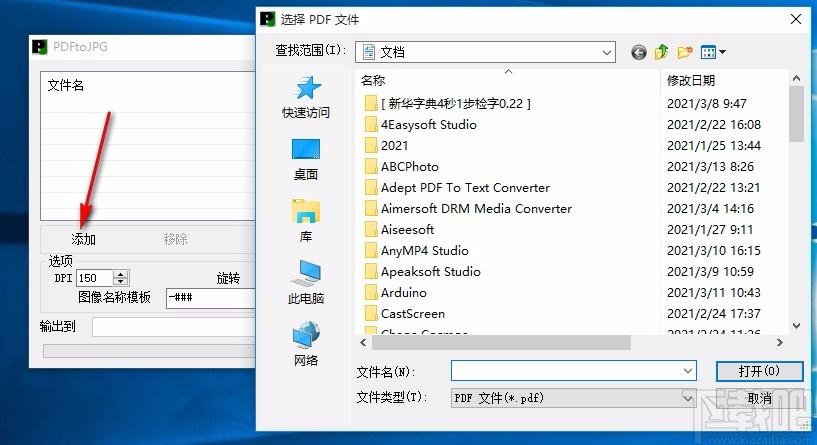Click the DPI 150 input field

95,278
